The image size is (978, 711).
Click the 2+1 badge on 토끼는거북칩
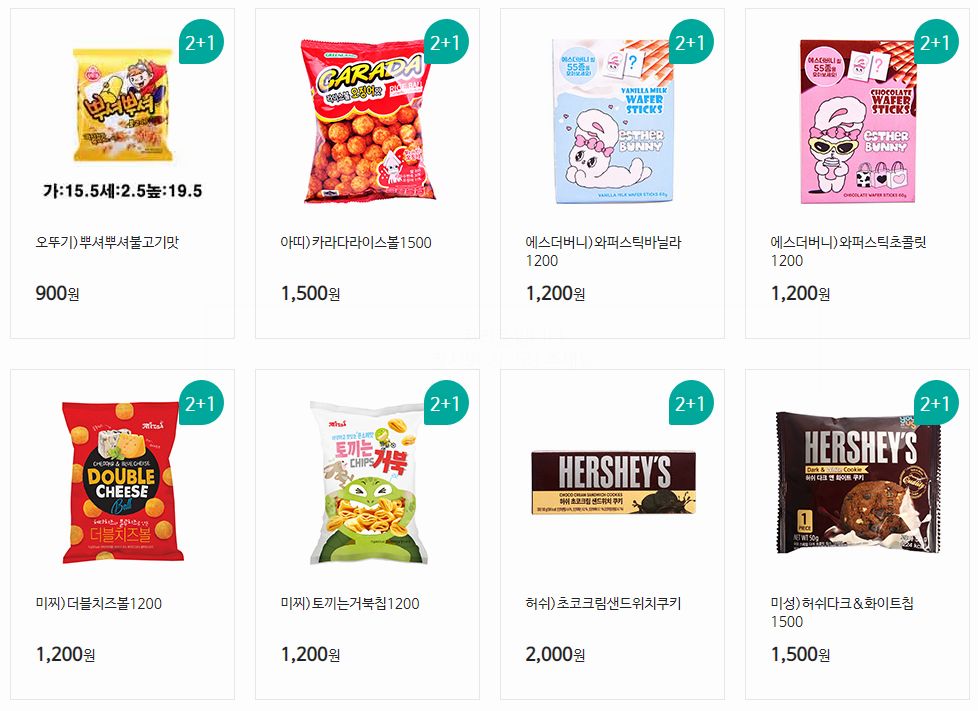pos(446,402)
